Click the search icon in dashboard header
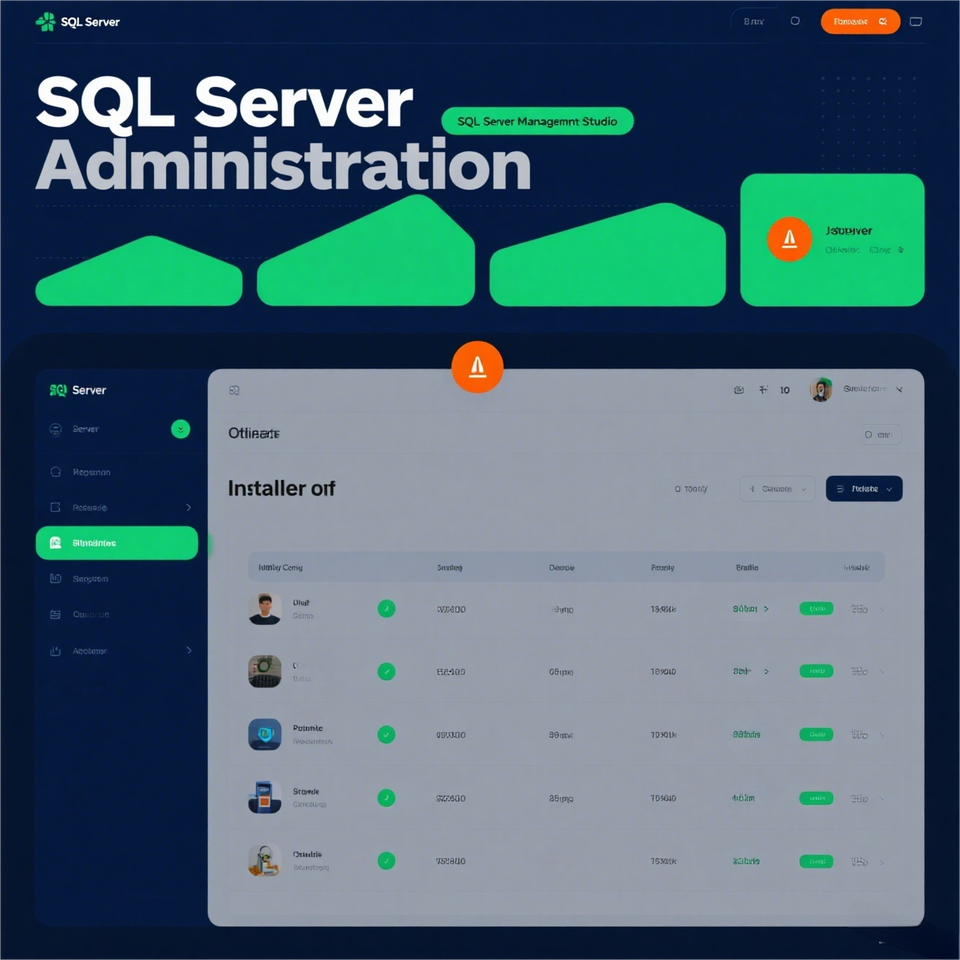This screenshot has width=960, height=960. [x=234, y=391]
